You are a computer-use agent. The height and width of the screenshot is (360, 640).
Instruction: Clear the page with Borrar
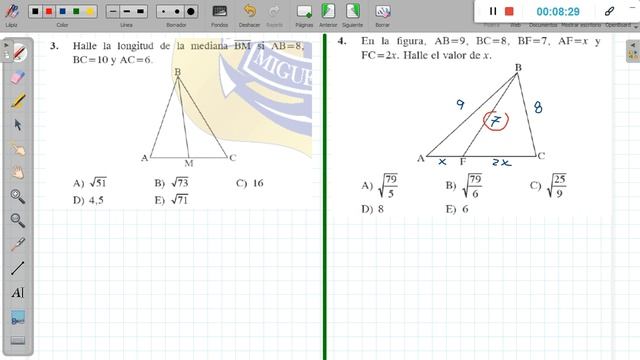382,11
